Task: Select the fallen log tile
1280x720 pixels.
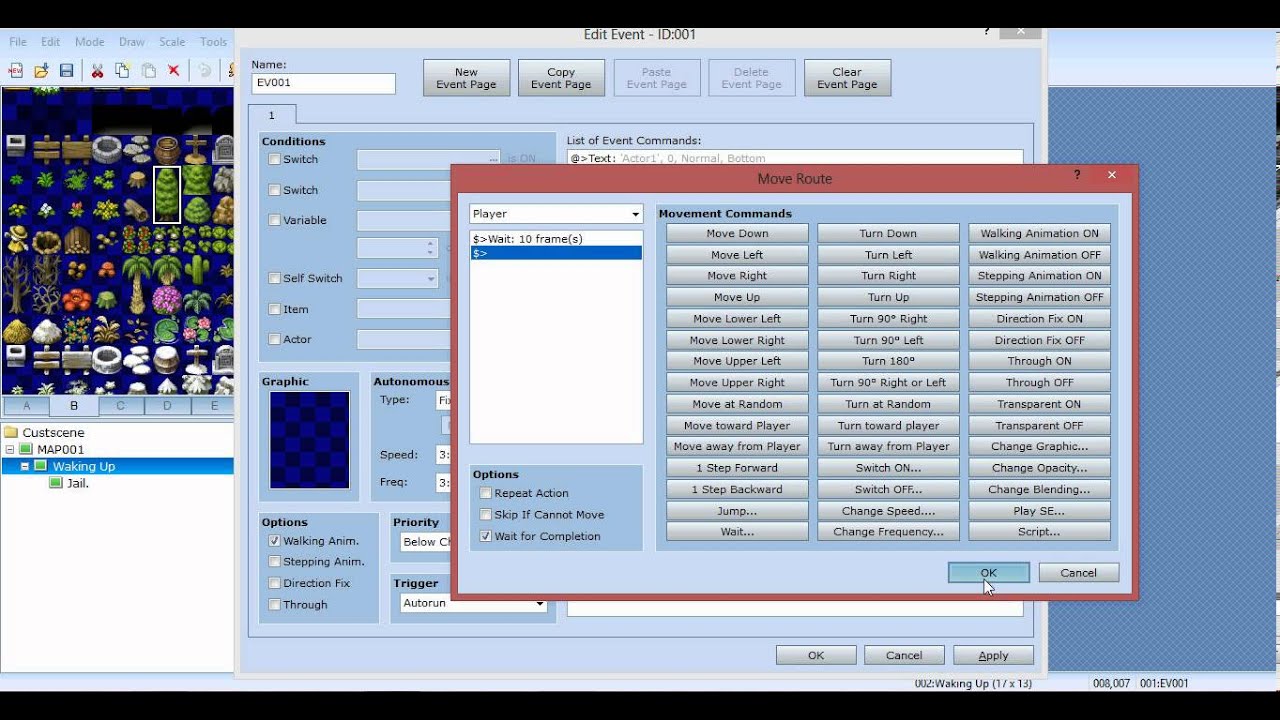Action: coord(136,211)
